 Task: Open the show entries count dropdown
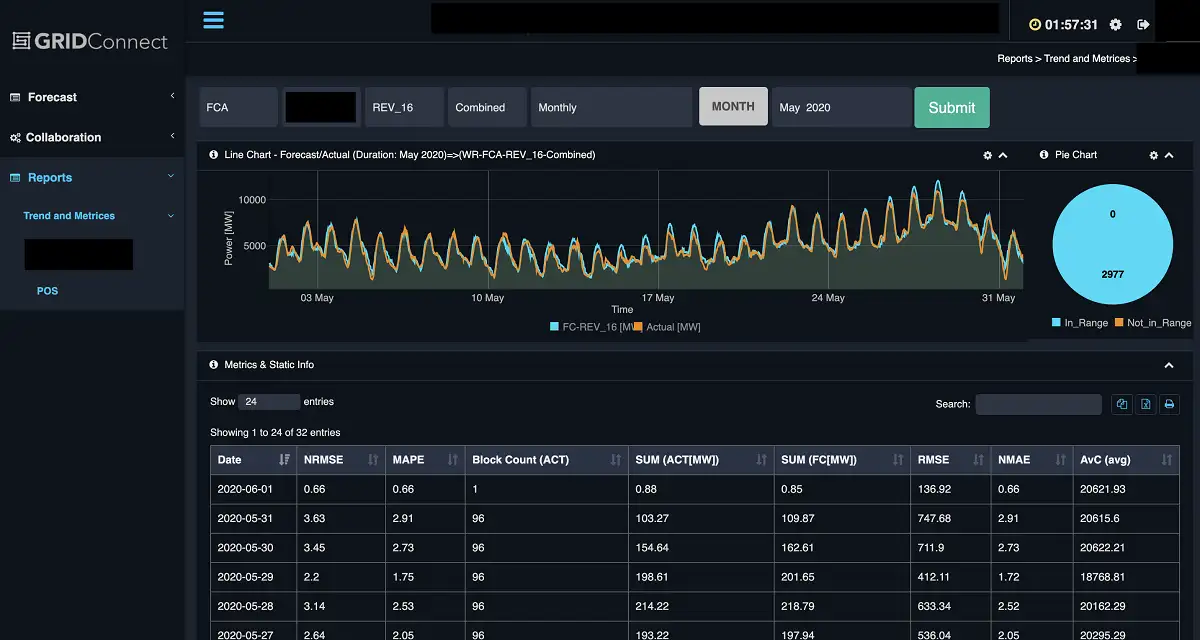[269, 402]
